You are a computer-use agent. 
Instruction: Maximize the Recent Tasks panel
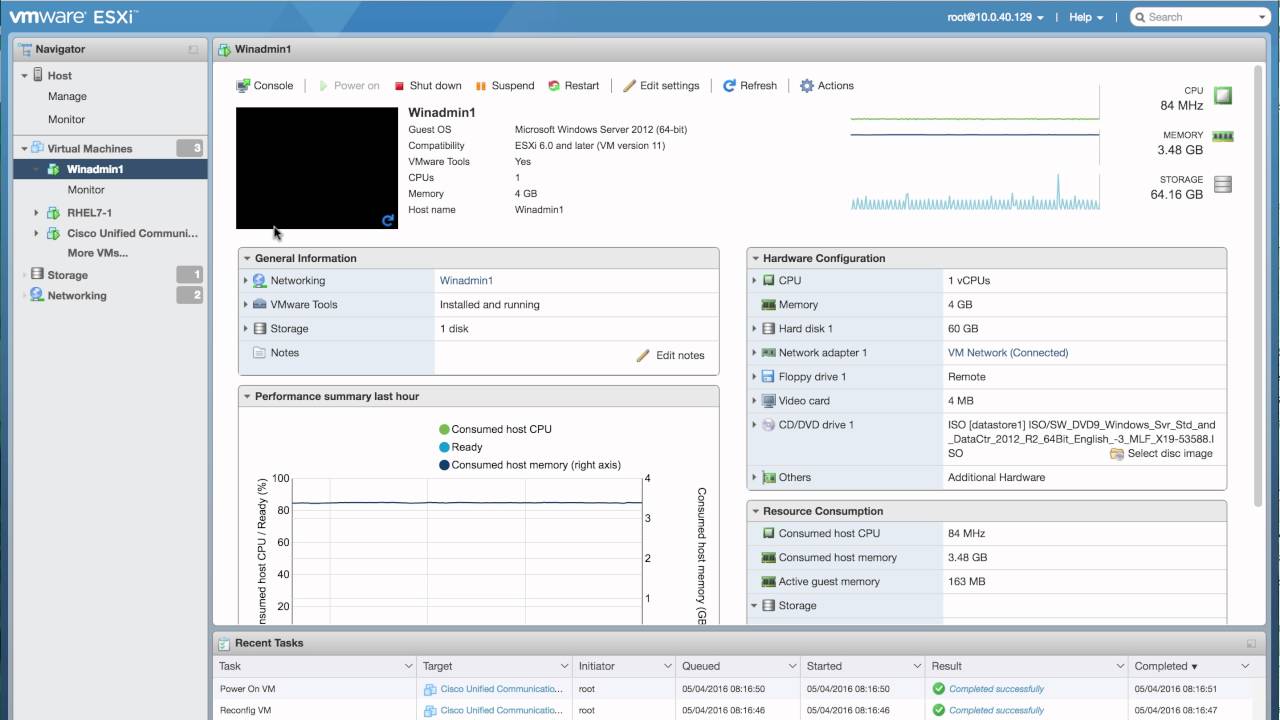click(1251, 644)
